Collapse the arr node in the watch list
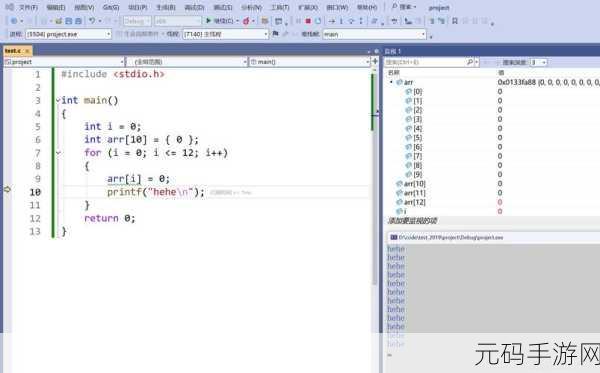The width and height of the screenshot is (600, 373). click(x=391, y=82)
